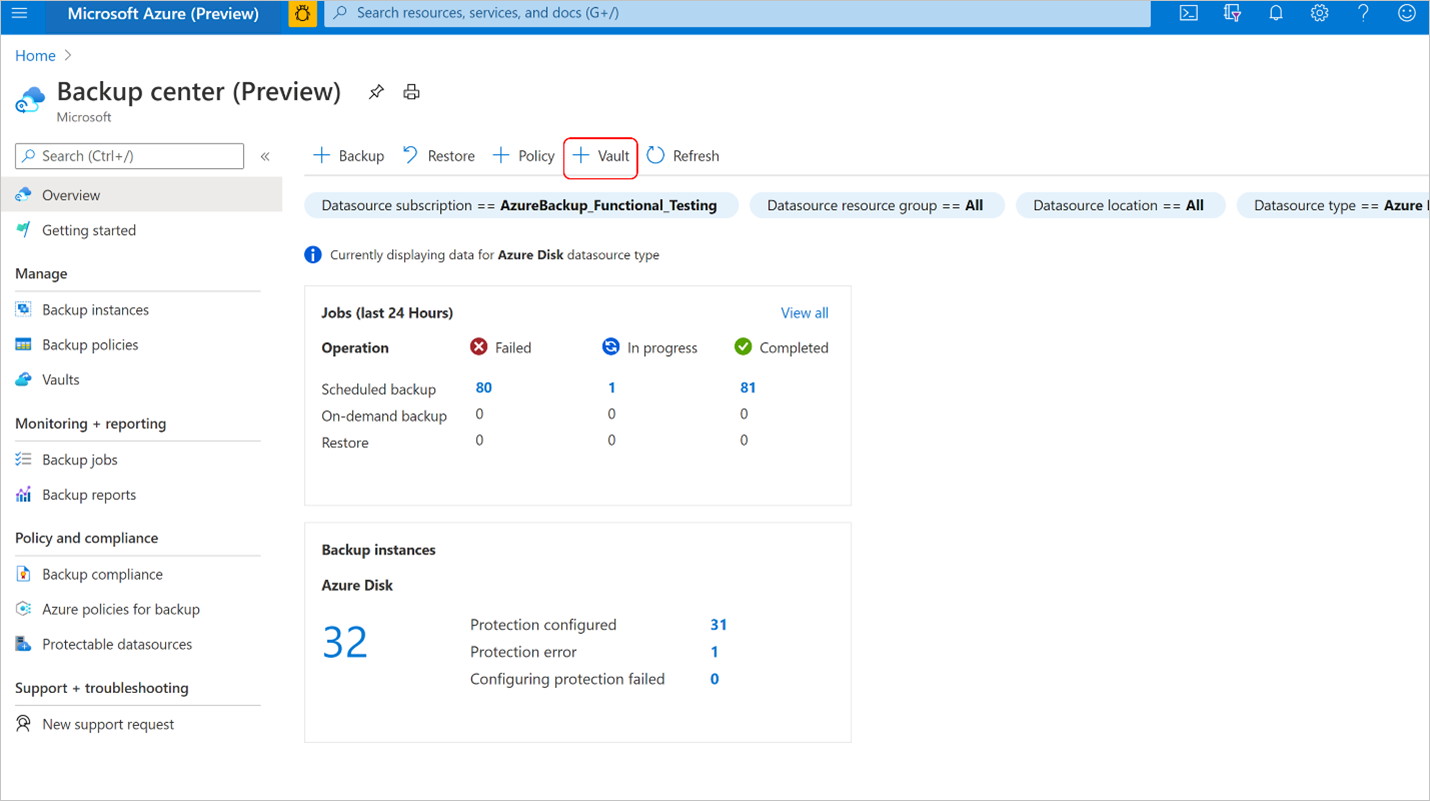Open the hamburger portal menu
1430x801 pixels.
(x=19, y=14)
